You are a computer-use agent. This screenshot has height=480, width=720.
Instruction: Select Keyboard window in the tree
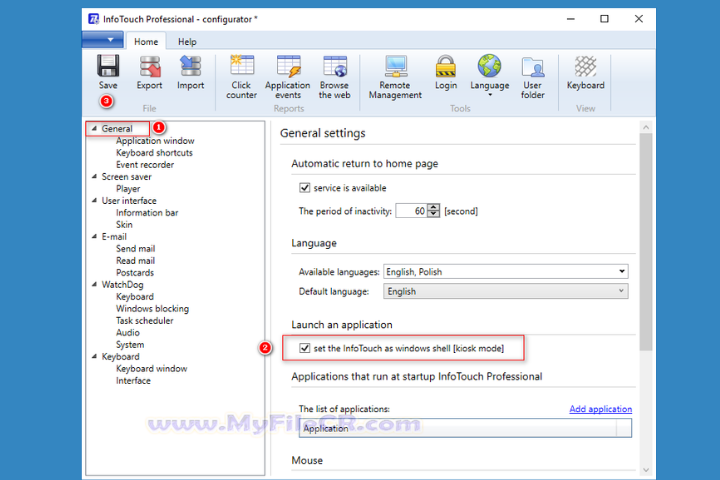pyautogui.click(x=152, y=368)
